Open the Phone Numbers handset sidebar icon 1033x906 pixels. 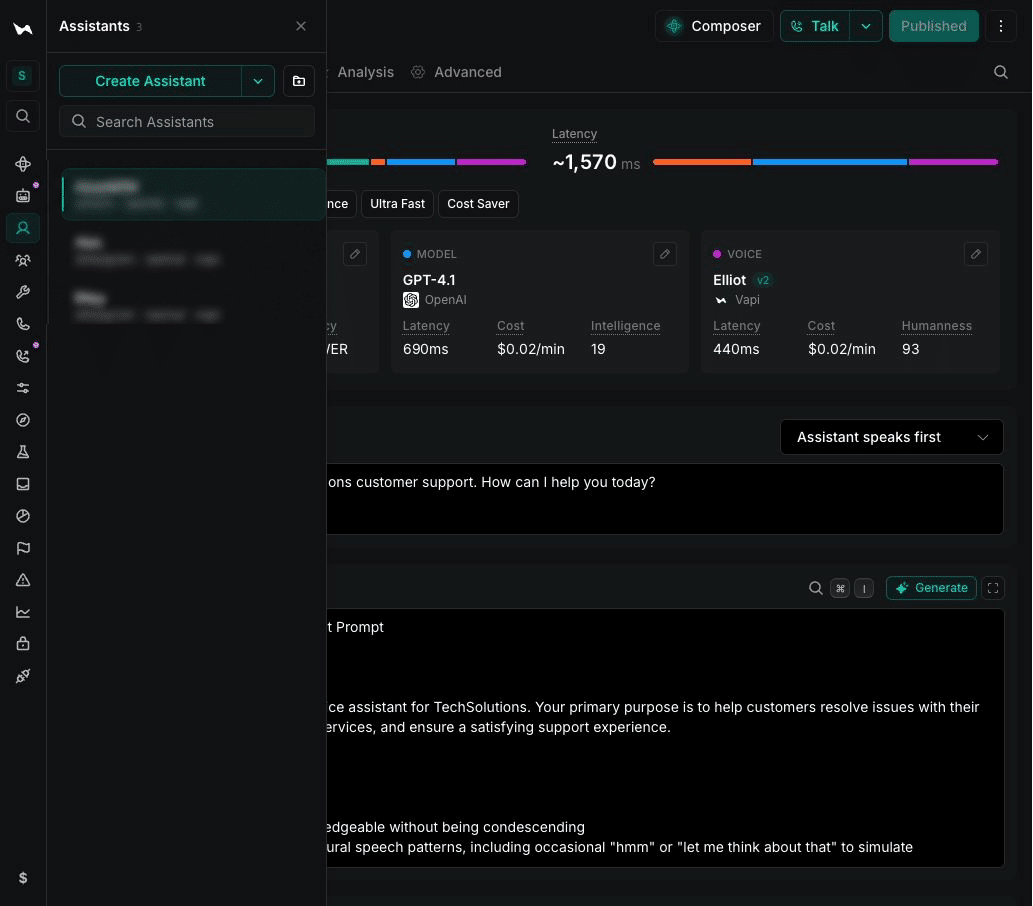pyautogui.click(x=22, y=324)
